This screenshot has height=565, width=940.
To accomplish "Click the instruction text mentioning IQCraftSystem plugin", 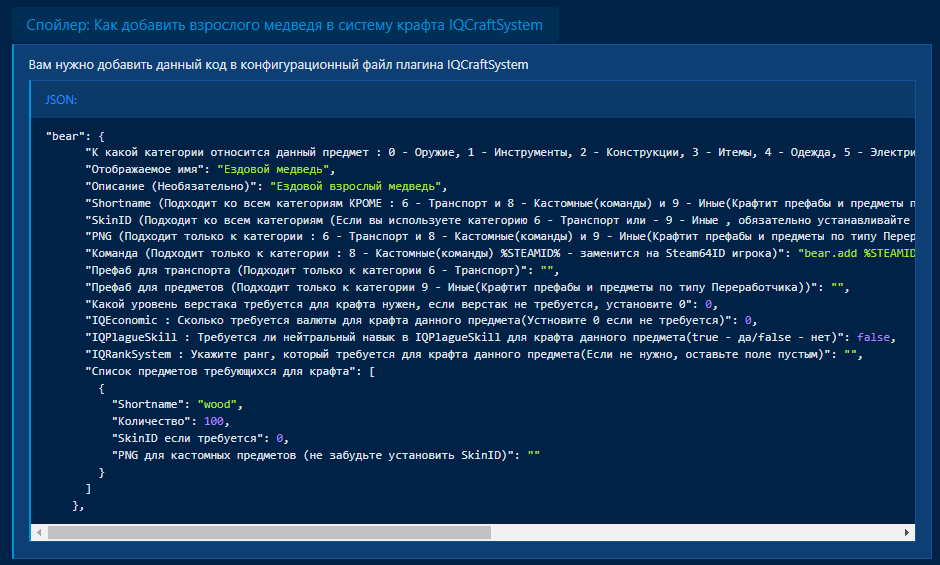I will pos(278,65).
